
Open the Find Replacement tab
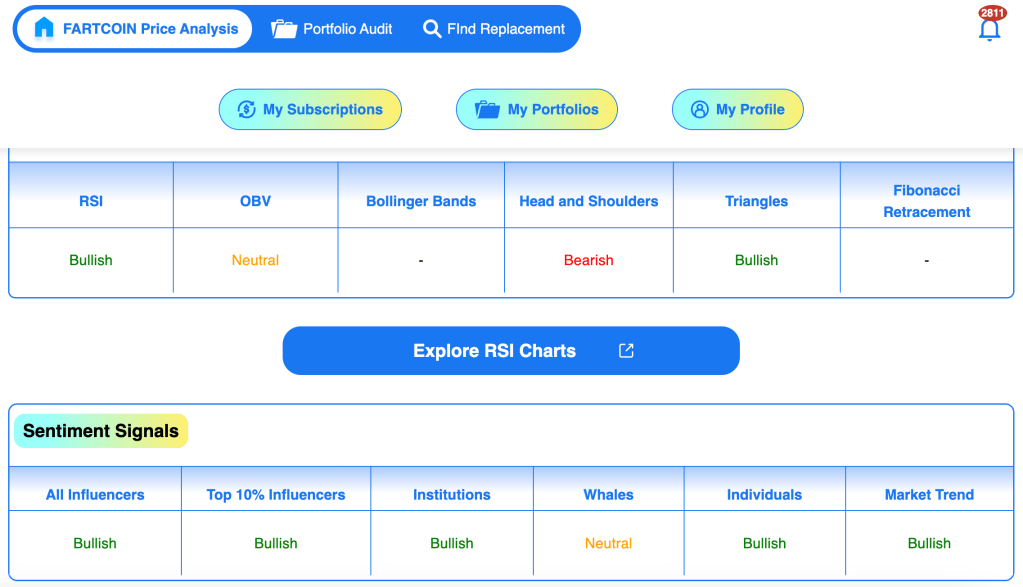click(494, 29)
